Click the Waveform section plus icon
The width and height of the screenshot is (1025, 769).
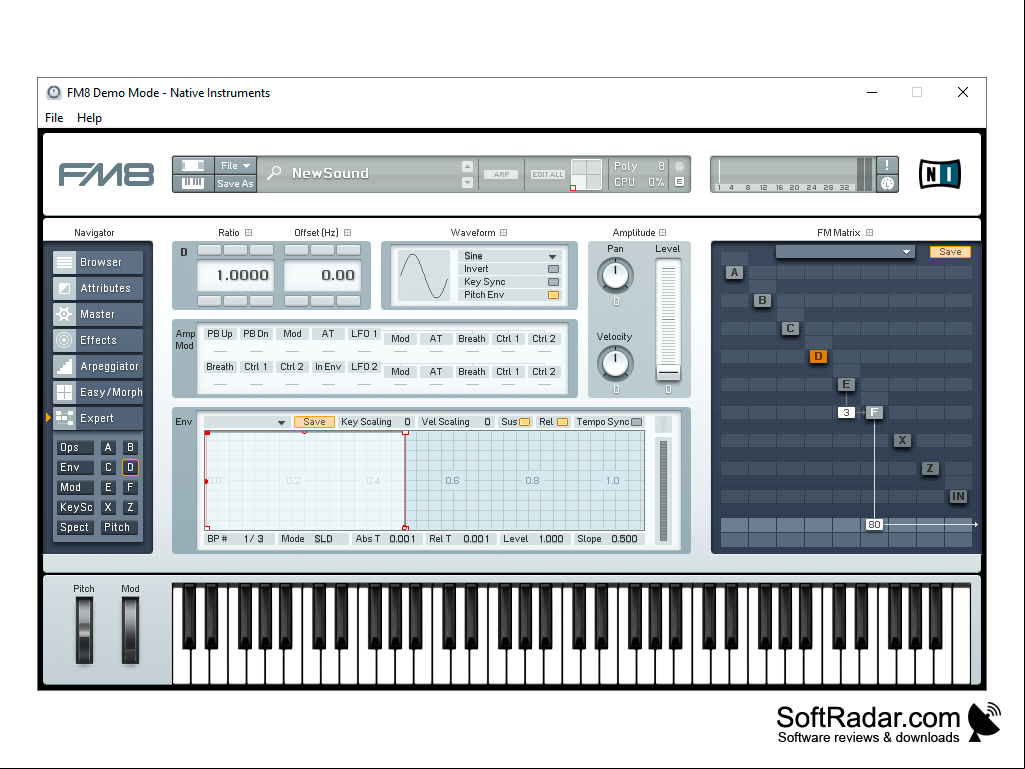pyautogui.click(x=503, y=233)
